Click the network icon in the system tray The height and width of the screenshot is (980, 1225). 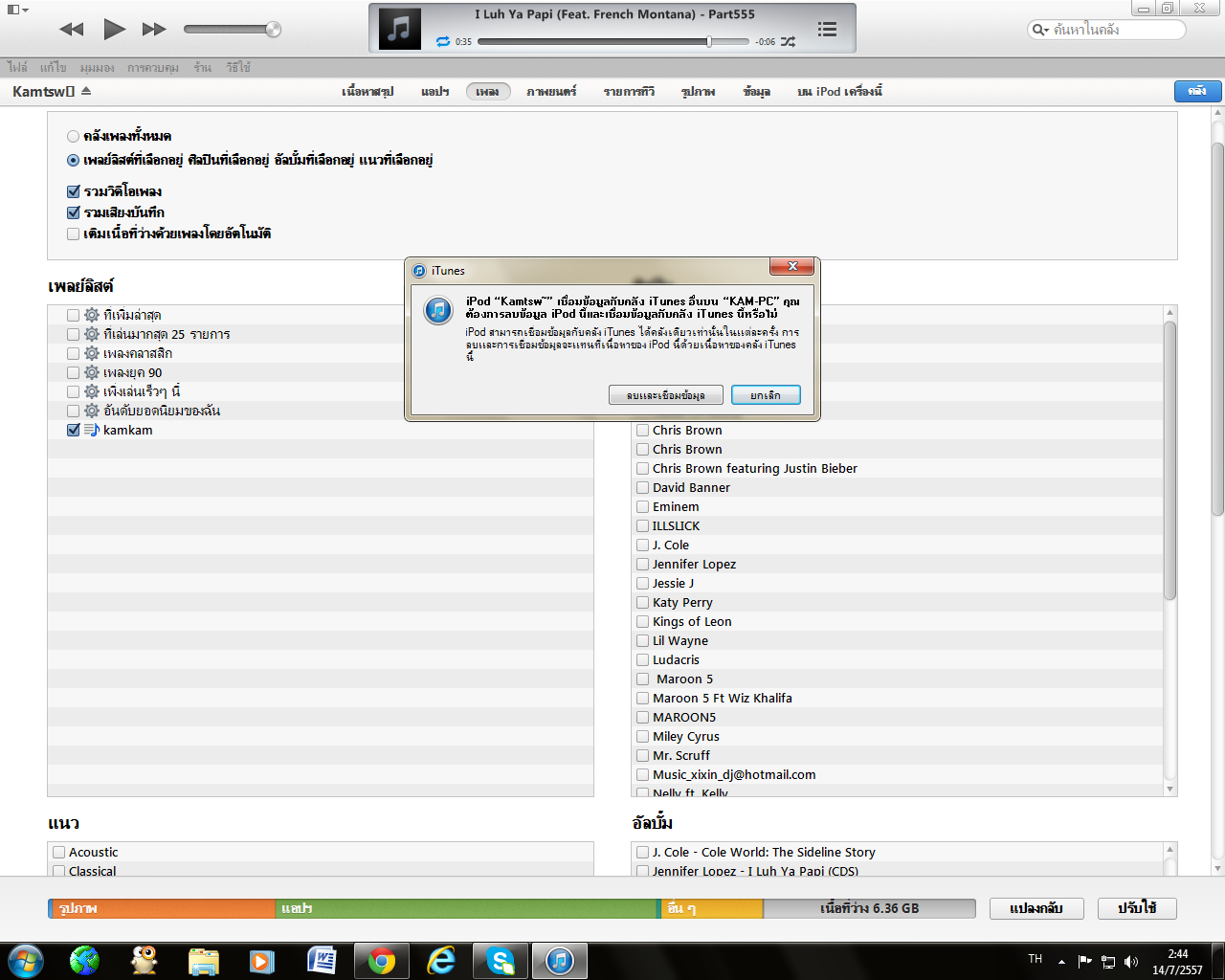(1108, 961)
